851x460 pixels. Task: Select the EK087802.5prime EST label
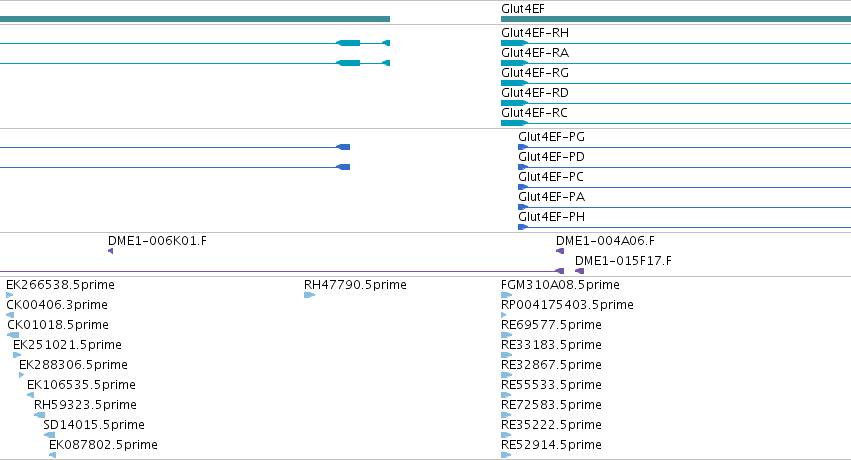[x=103, y=445]
